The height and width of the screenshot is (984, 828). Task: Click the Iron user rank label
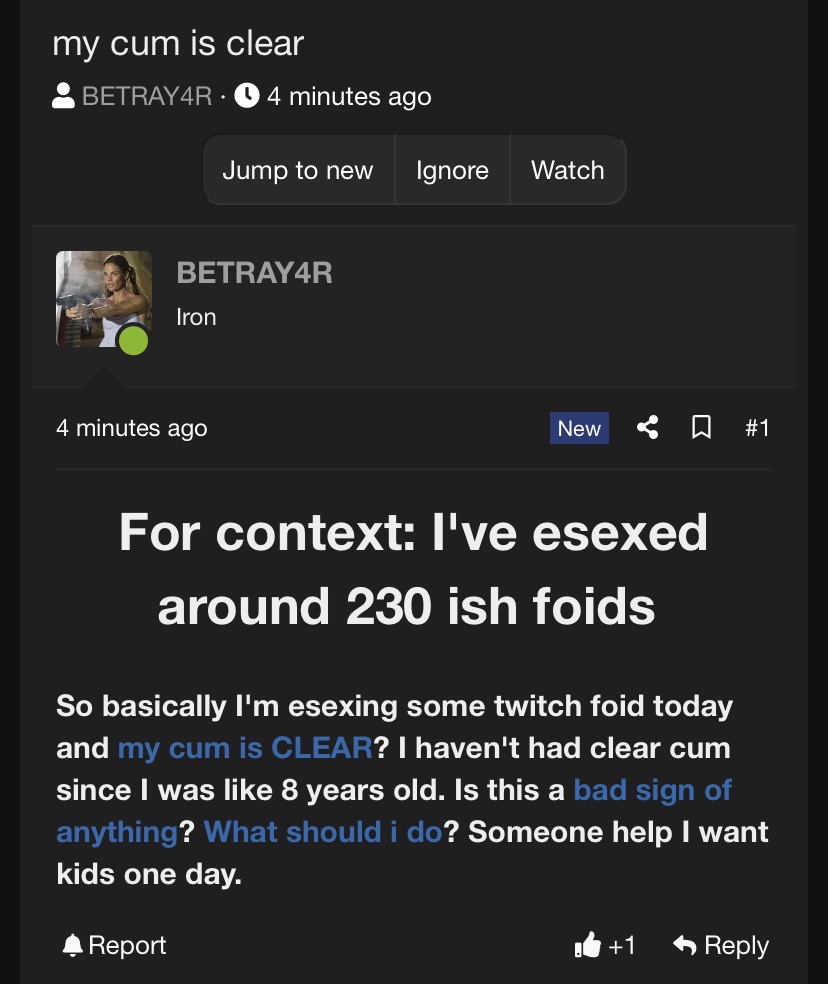click(196, 317)
